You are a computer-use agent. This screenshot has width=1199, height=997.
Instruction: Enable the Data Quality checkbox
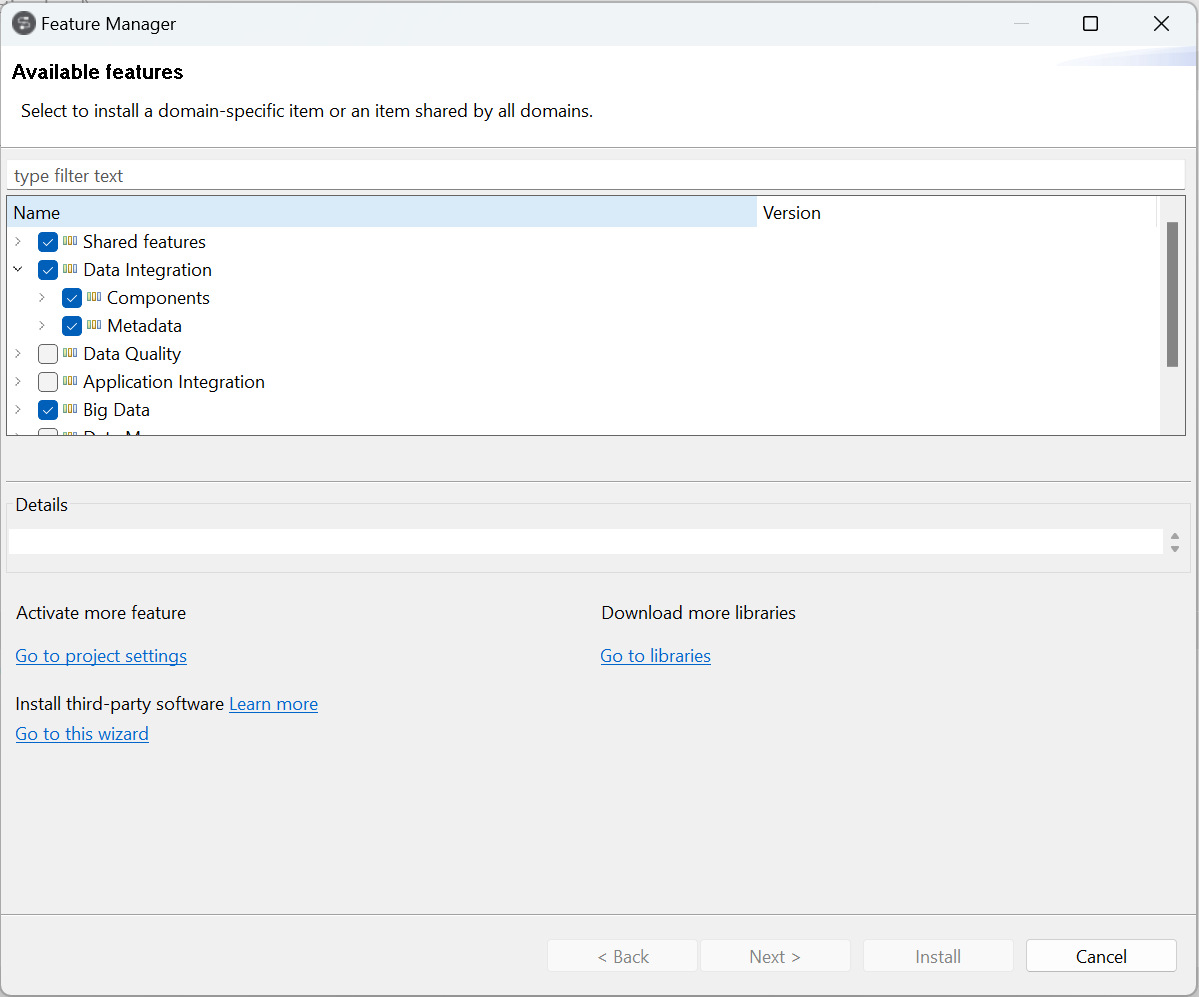47,353
